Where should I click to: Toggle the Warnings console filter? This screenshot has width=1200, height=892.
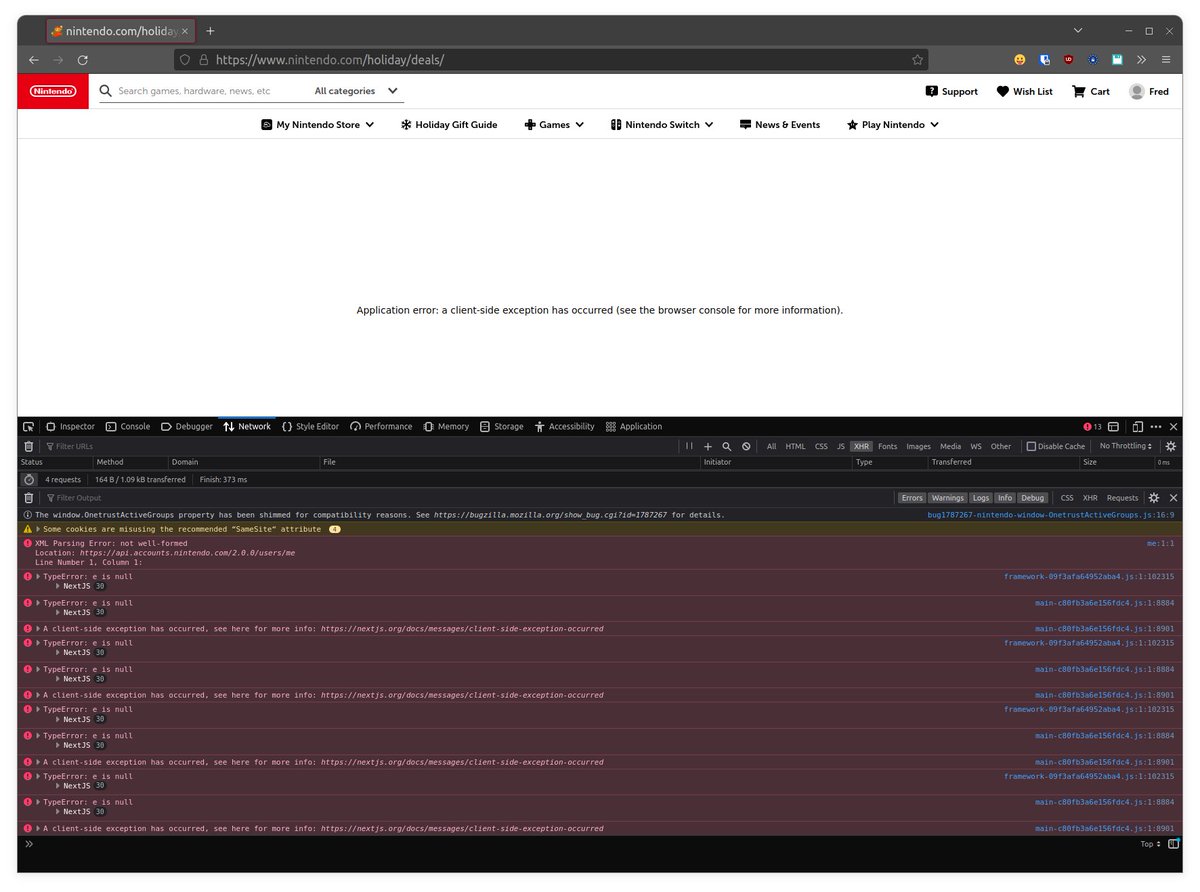(x=947, y=497)
